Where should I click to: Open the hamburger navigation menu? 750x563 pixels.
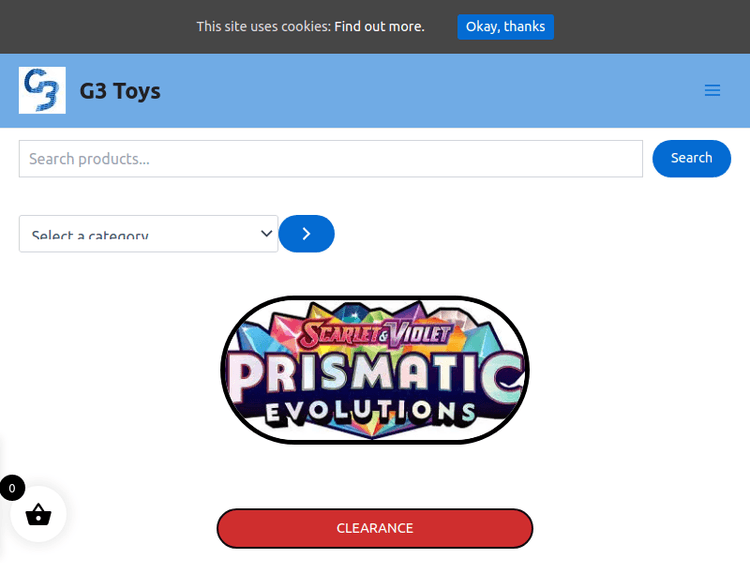712,91
